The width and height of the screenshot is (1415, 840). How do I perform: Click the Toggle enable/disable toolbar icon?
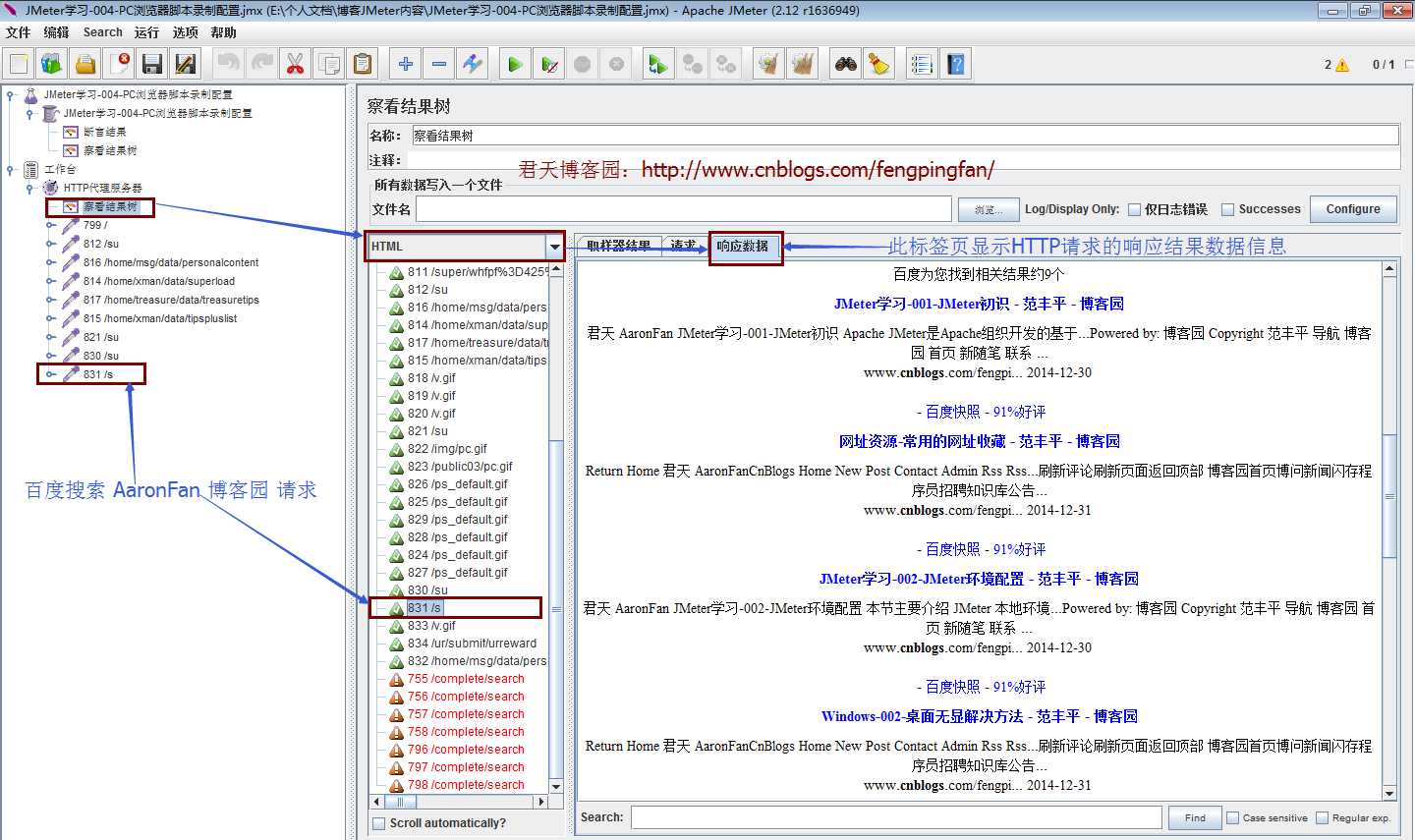coord(473,65)
